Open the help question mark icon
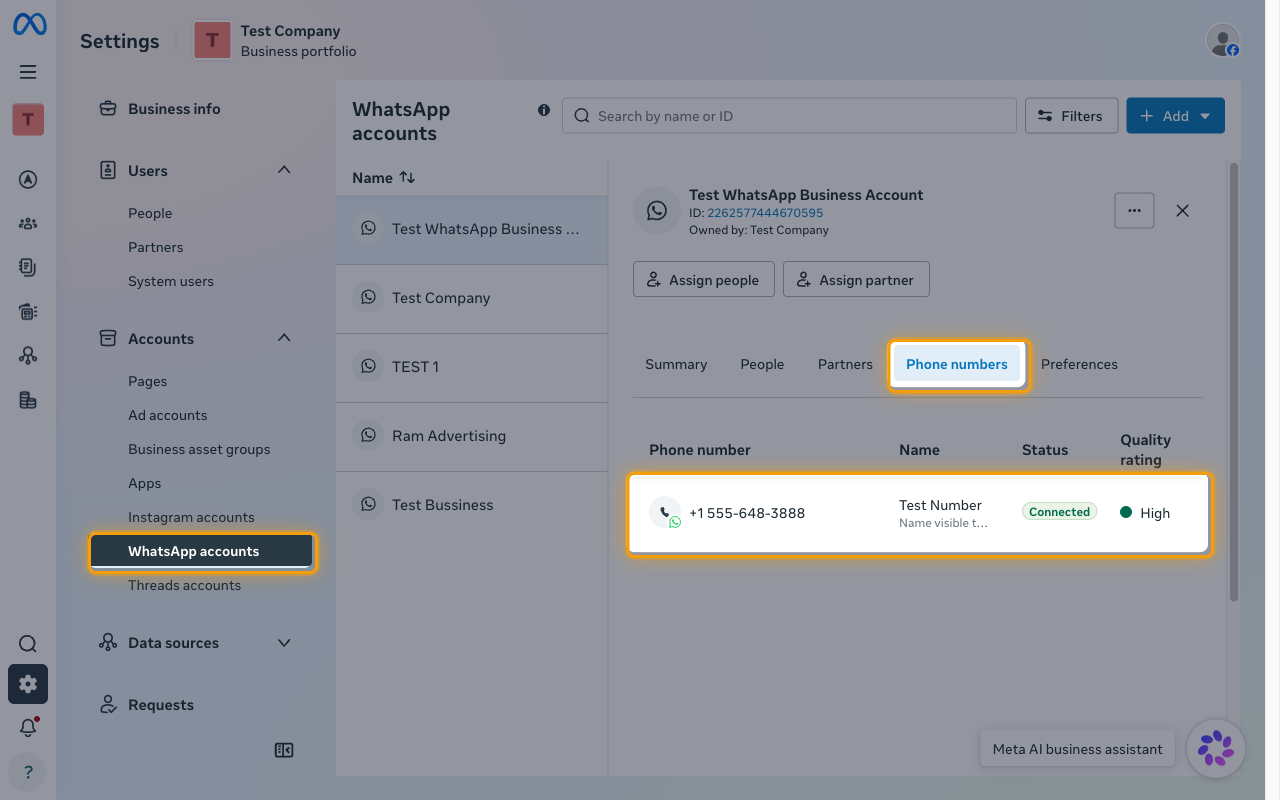1280x800 pixels. [28, 772]
